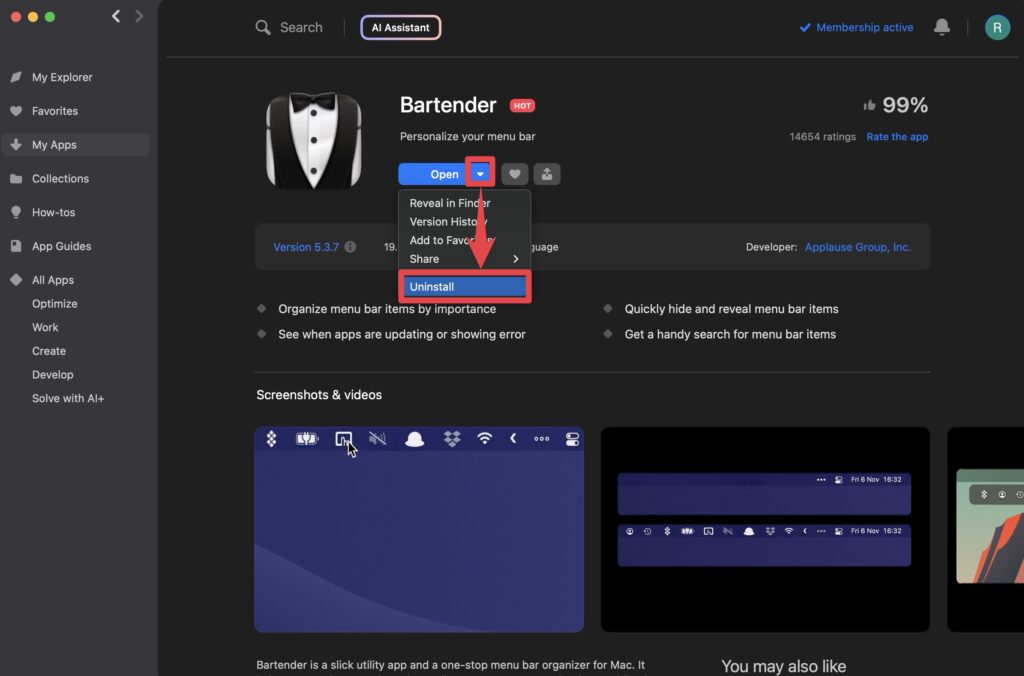The image size is (1024, 676).
Task: Click 'See when apps are updating or showing error'
Action: 402,334
